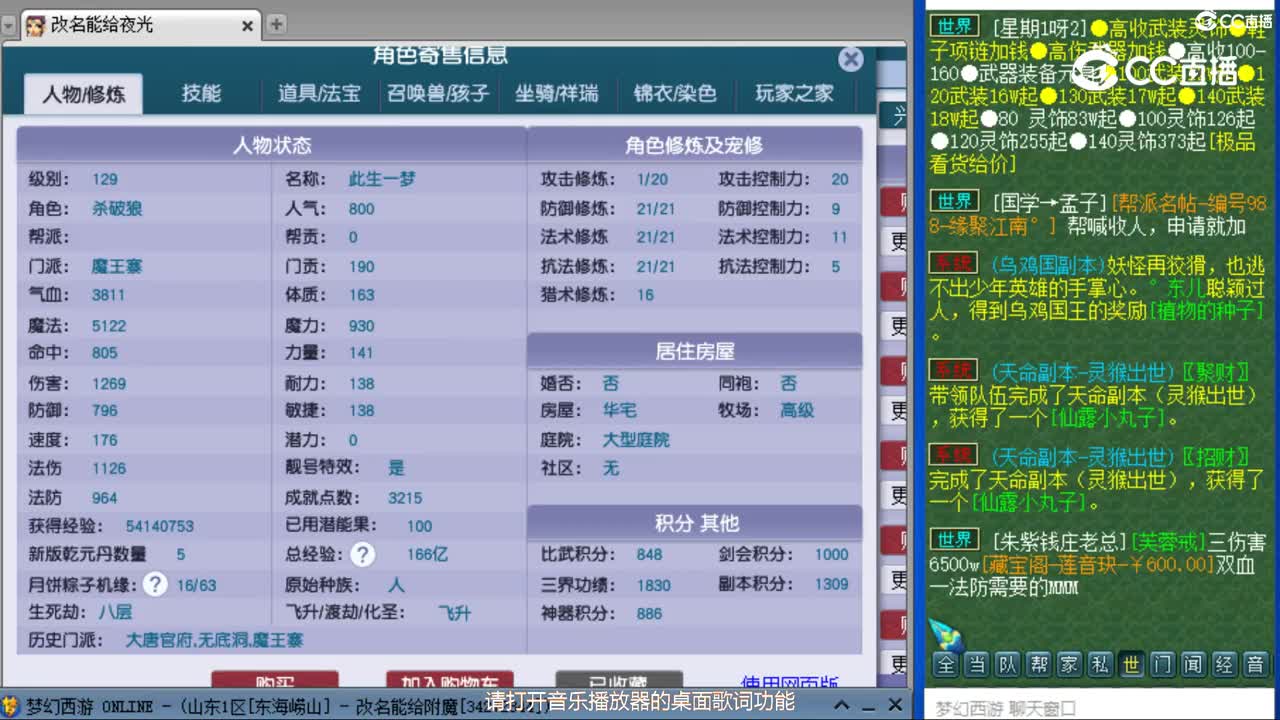Click the 居住房屋 section header
The width and height of the screenshot is (1280, 720).
(694, 351)
